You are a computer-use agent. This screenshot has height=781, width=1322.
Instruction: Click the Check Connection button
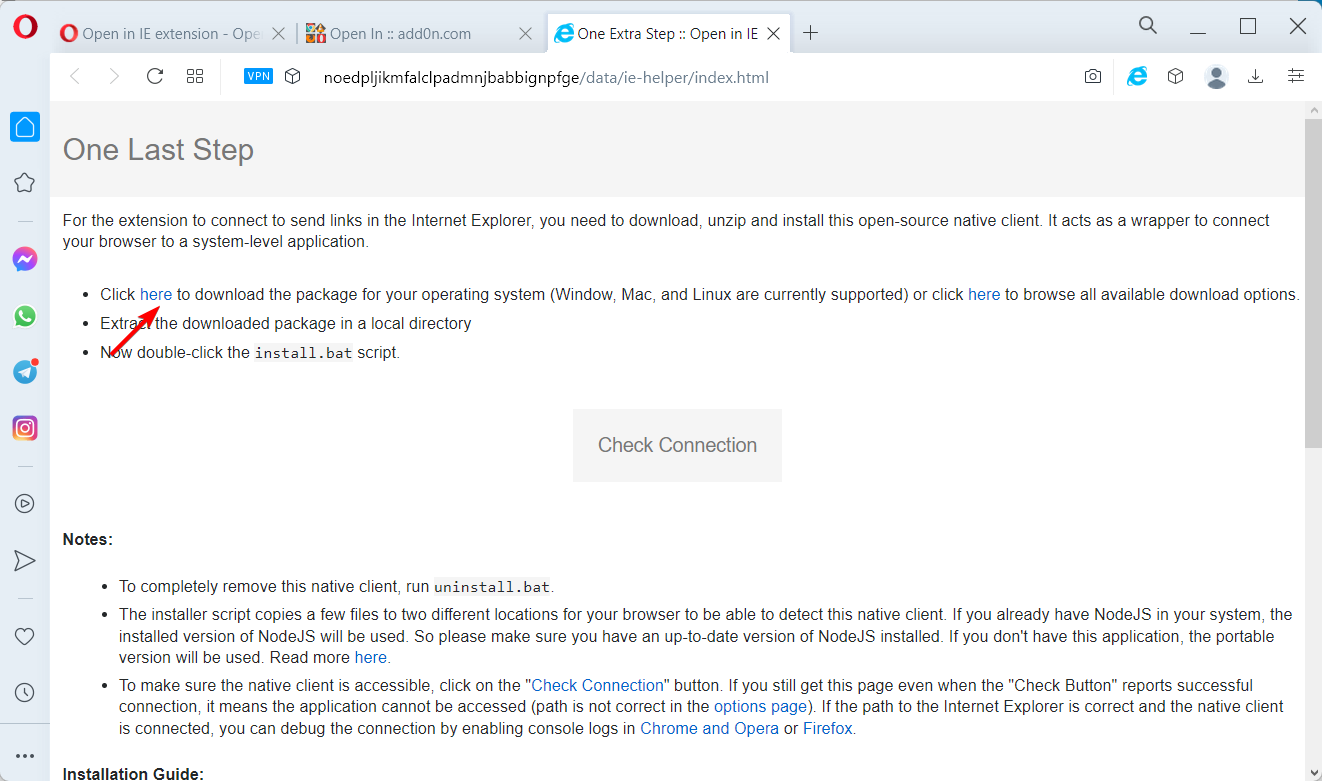(x=677, y=445)
